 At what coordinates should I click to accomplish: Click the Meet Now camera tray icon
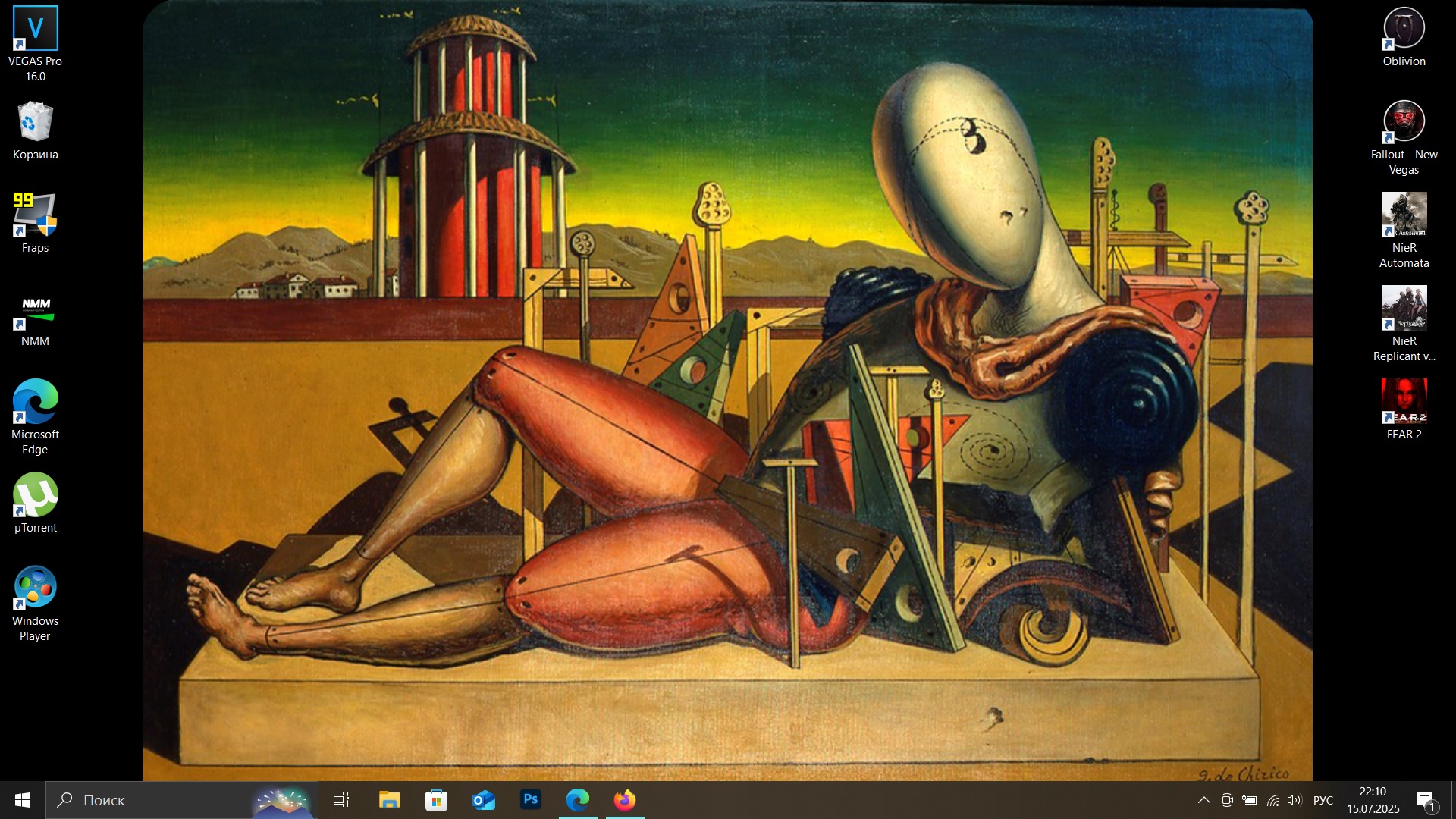pyautogui.click(x=1227, y=800)
